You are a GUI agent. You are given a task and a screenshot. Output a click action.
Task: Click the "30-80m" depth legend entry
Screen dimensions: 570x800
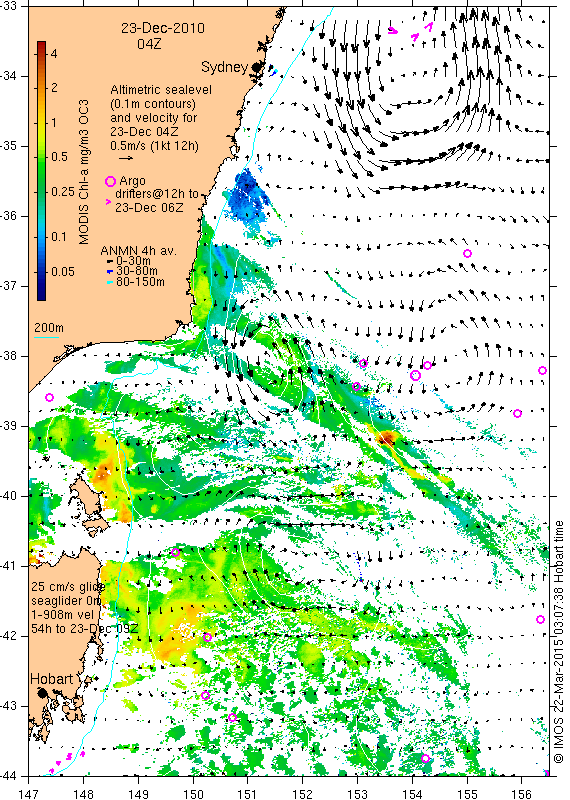pyautogui.click(x=137, y=271)
